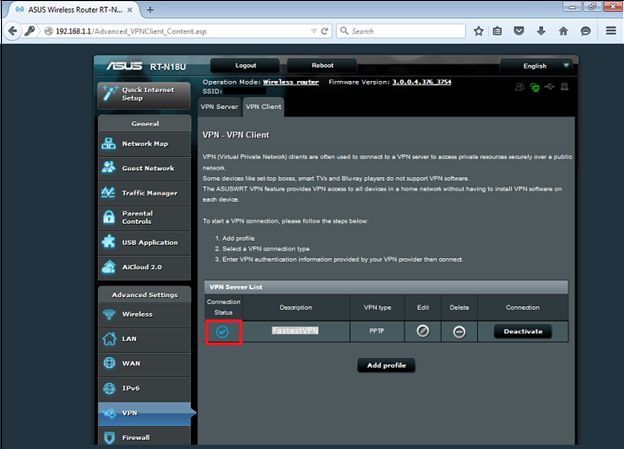Open Network Map in sidebar

[x=144, y=144]
